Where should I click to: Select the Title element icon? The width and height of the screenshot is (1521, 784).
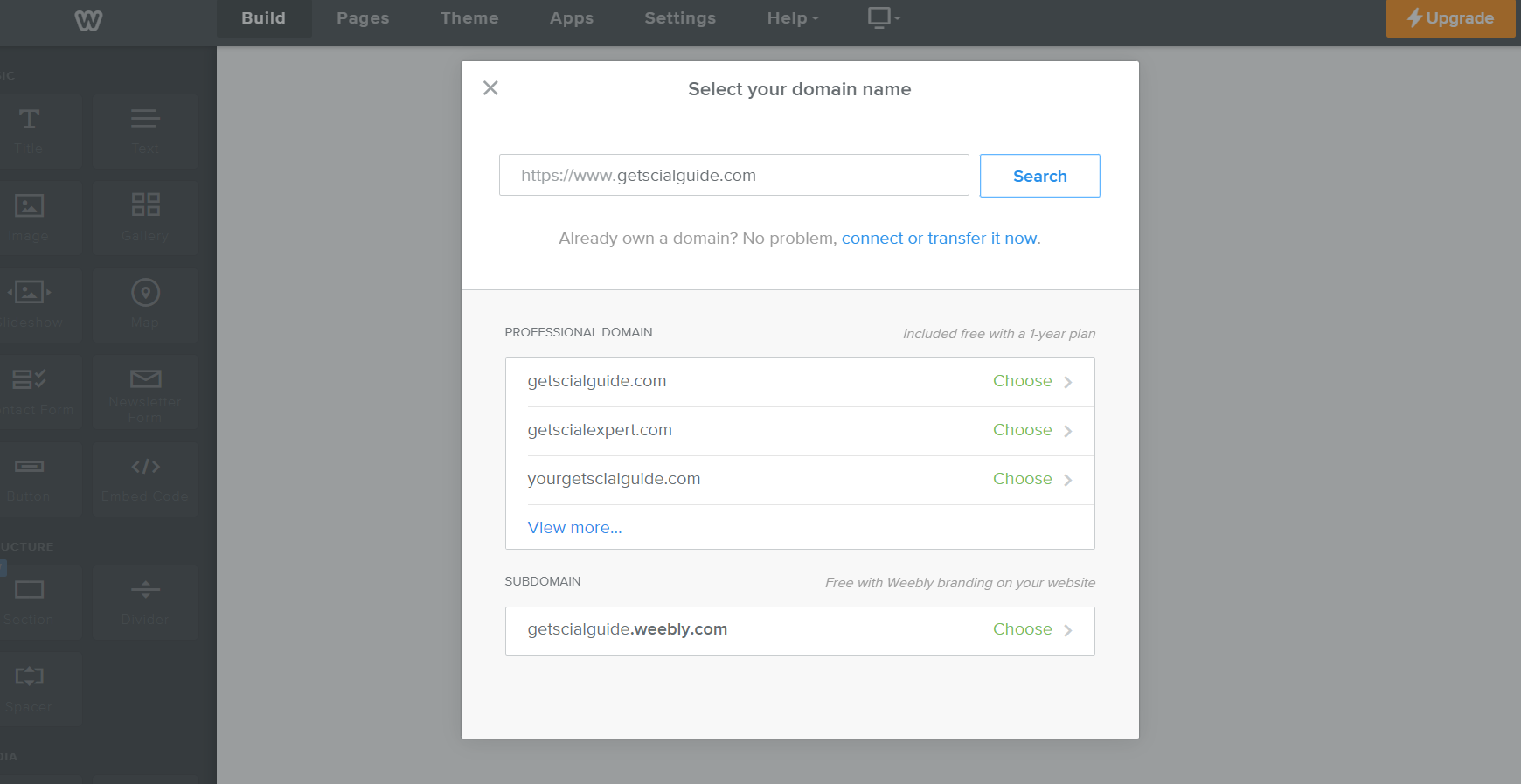tap(29, 119)
